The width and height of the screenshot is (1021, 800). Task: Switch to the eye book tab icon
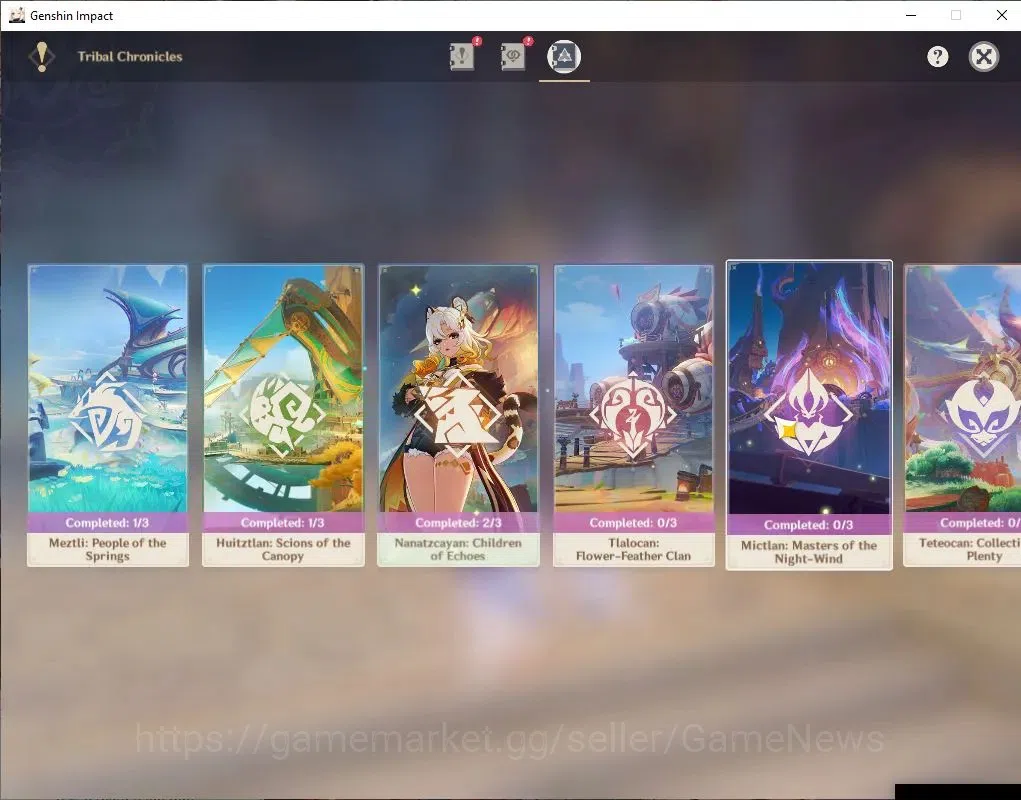click(x=513, y=56)
